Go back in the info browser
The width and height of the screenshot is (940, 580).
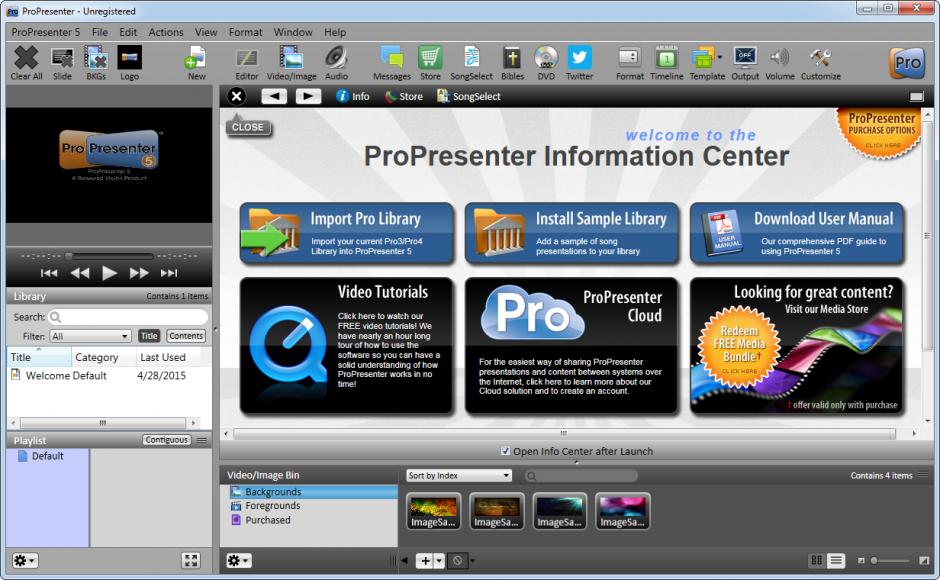coord(274,96)
